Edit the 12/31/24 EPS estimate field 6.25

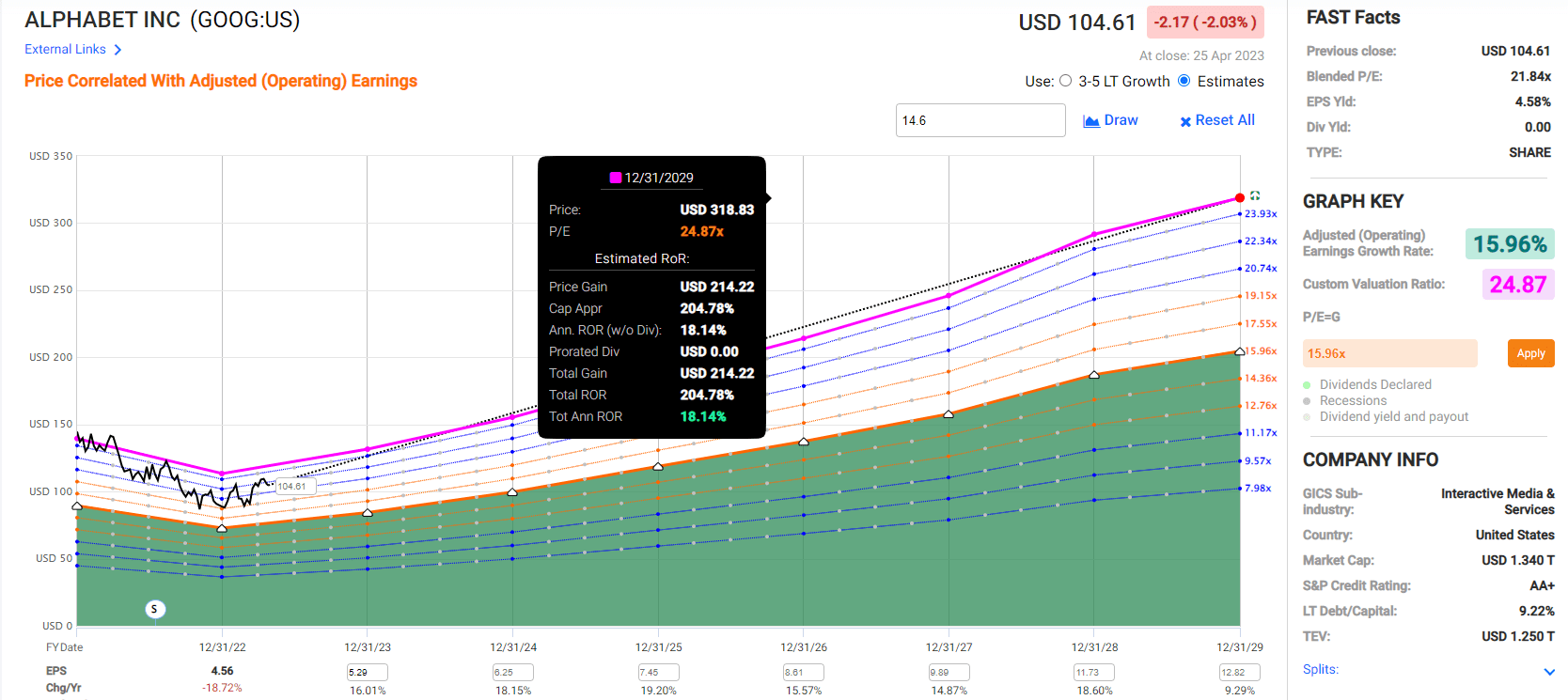[x=513, y=672]
